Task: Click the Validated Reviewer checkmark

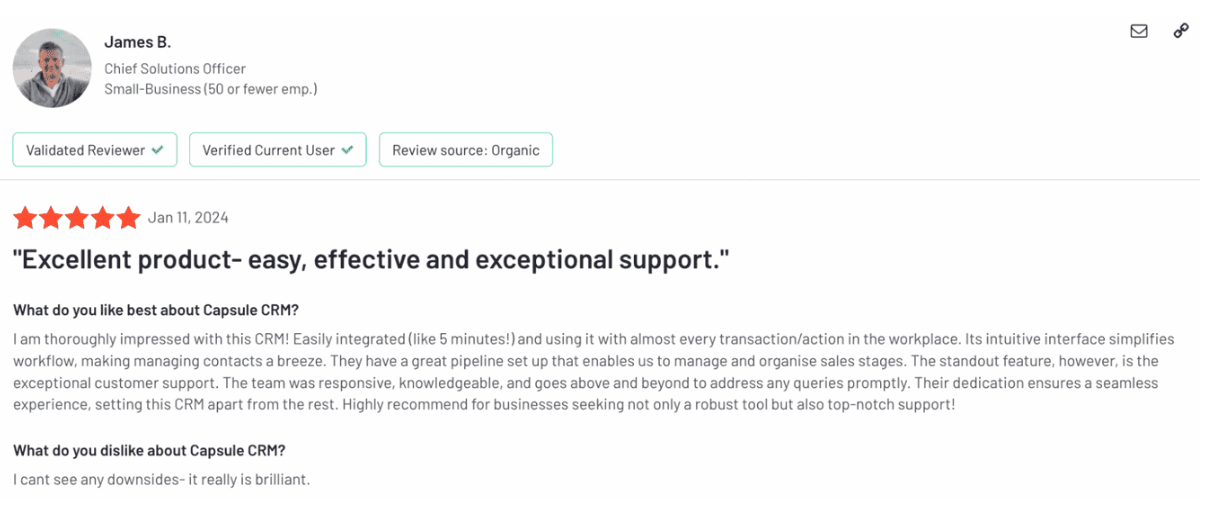Action: [x=157, y=150]
